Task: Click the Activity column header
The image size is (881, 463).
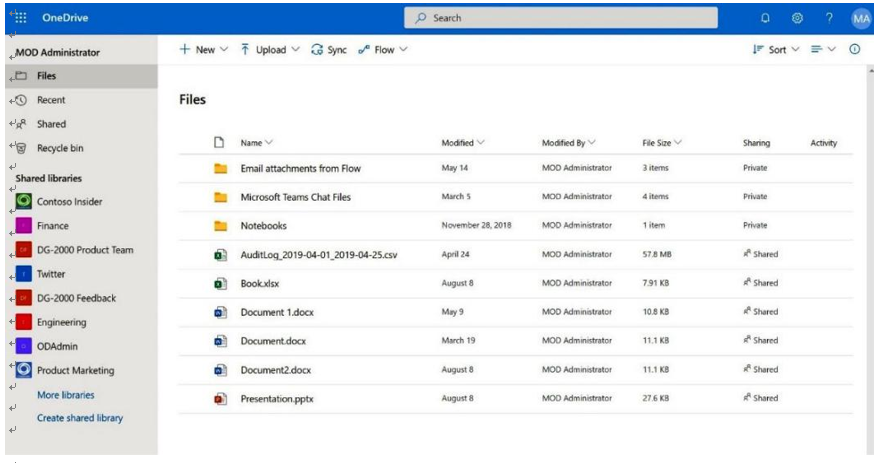Action: pyautogui.click(x=824, y=143)
